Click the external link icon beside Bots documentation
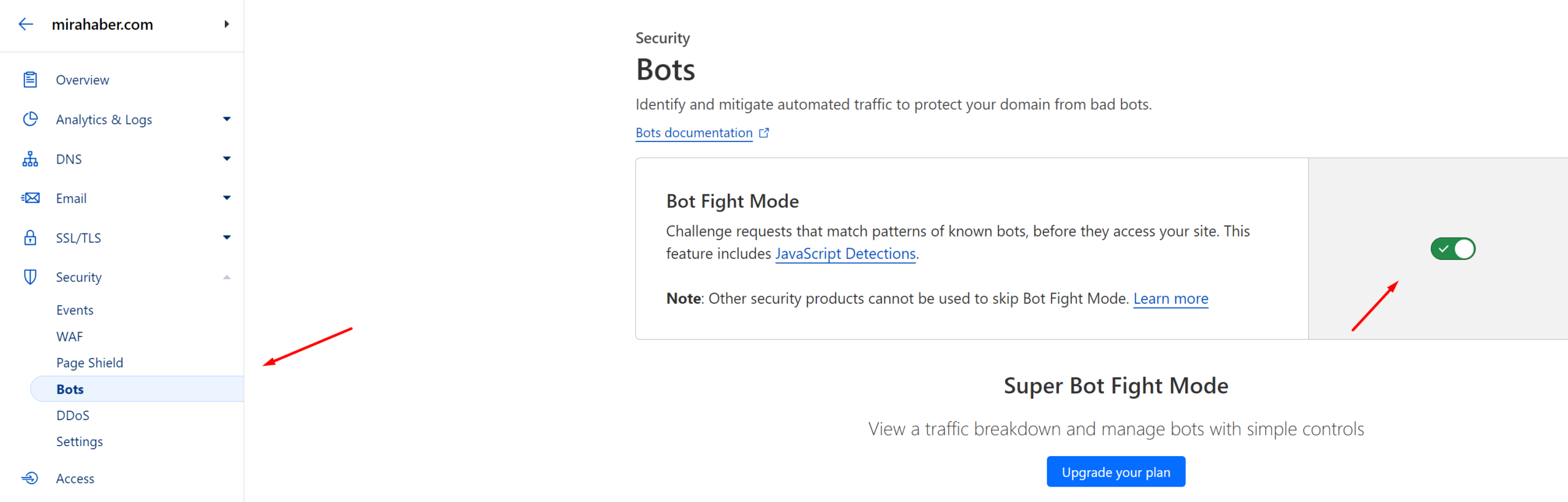This screenshot has width=1568, height=502. click(764, 133)
